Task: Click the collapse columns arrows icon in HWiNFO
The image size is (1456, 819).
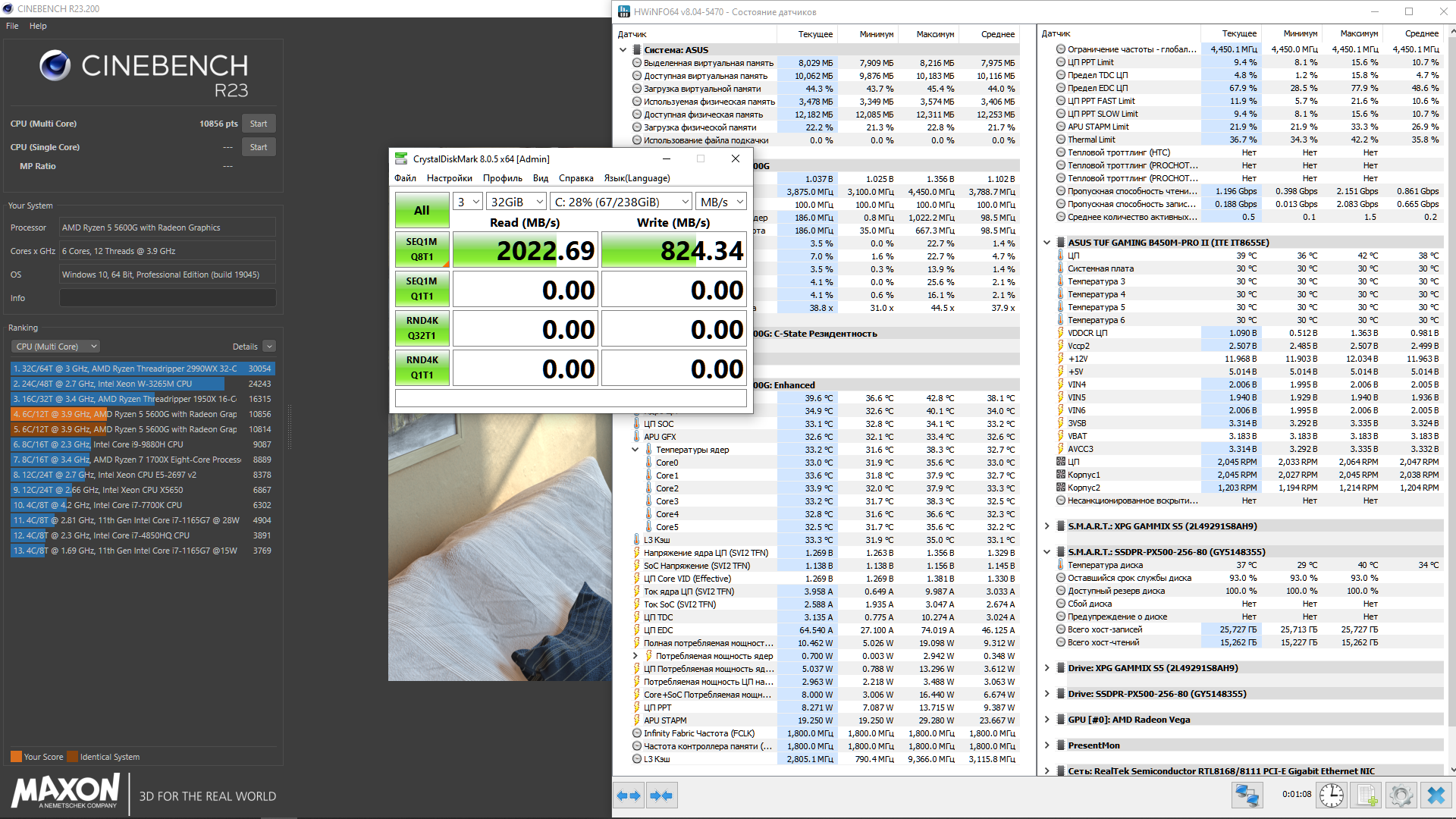Action: (661, 795)
